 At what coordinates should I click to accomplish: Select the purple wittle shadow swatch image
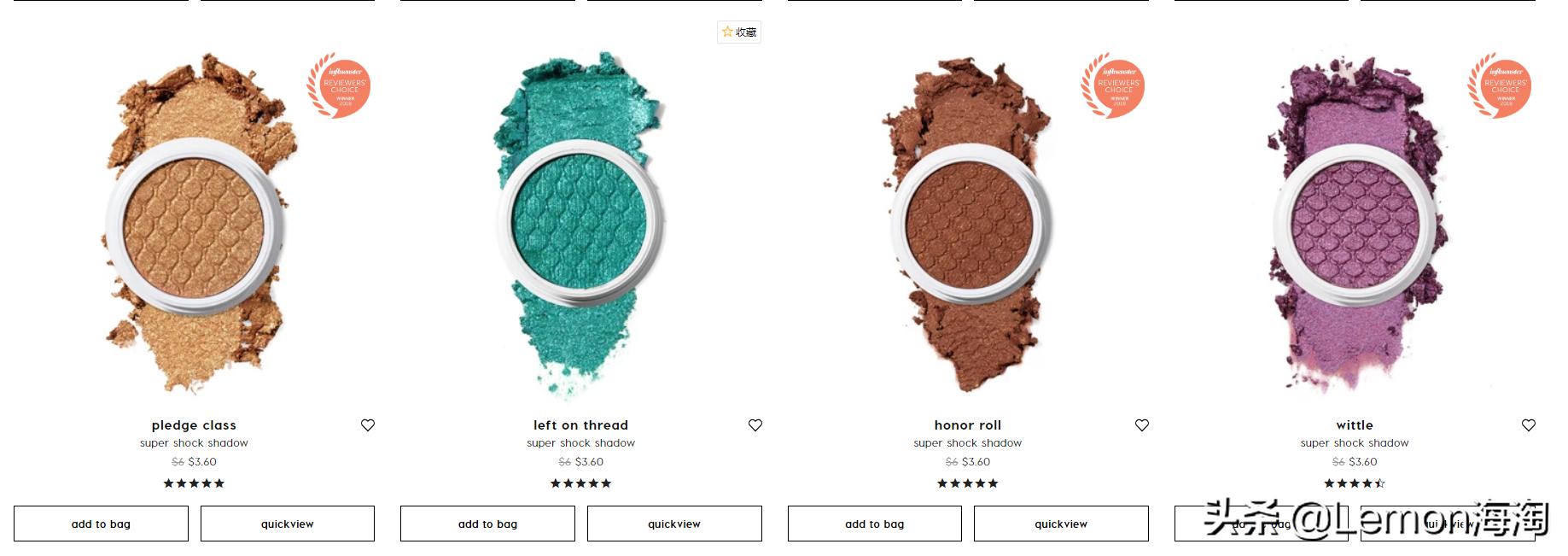click(x=1355, y=224)
